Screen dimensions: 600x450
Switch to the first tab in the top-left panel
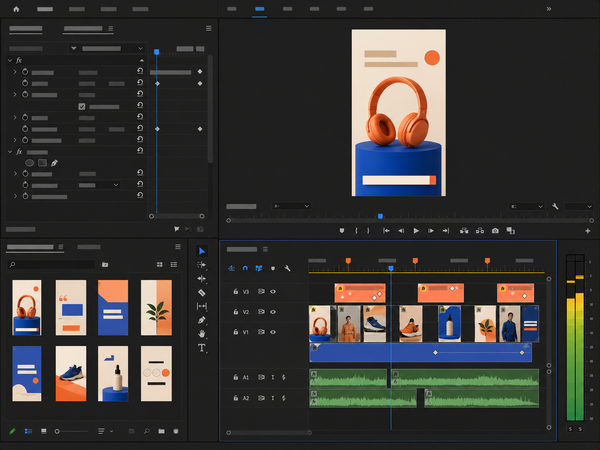[x=26, y=28]
